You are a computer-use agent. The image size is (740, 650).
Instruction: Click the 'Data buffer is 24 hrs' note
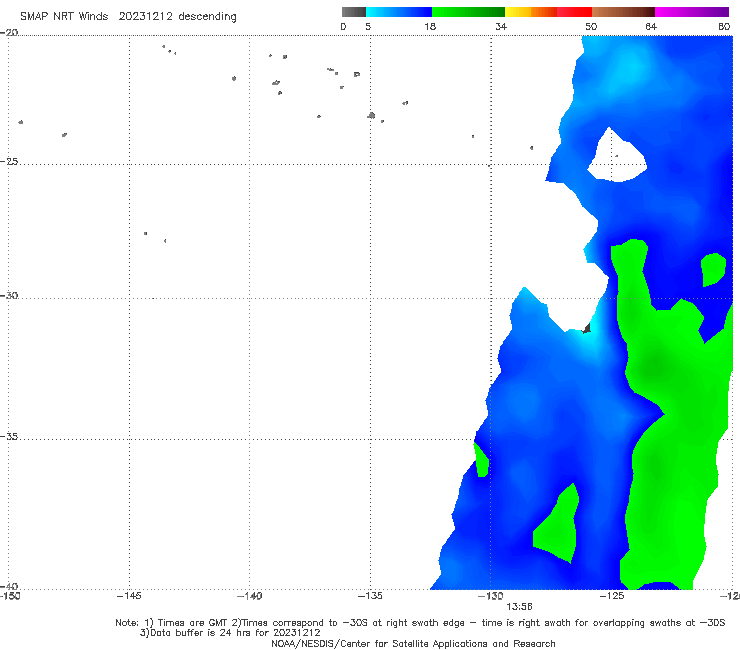(230, 633)
